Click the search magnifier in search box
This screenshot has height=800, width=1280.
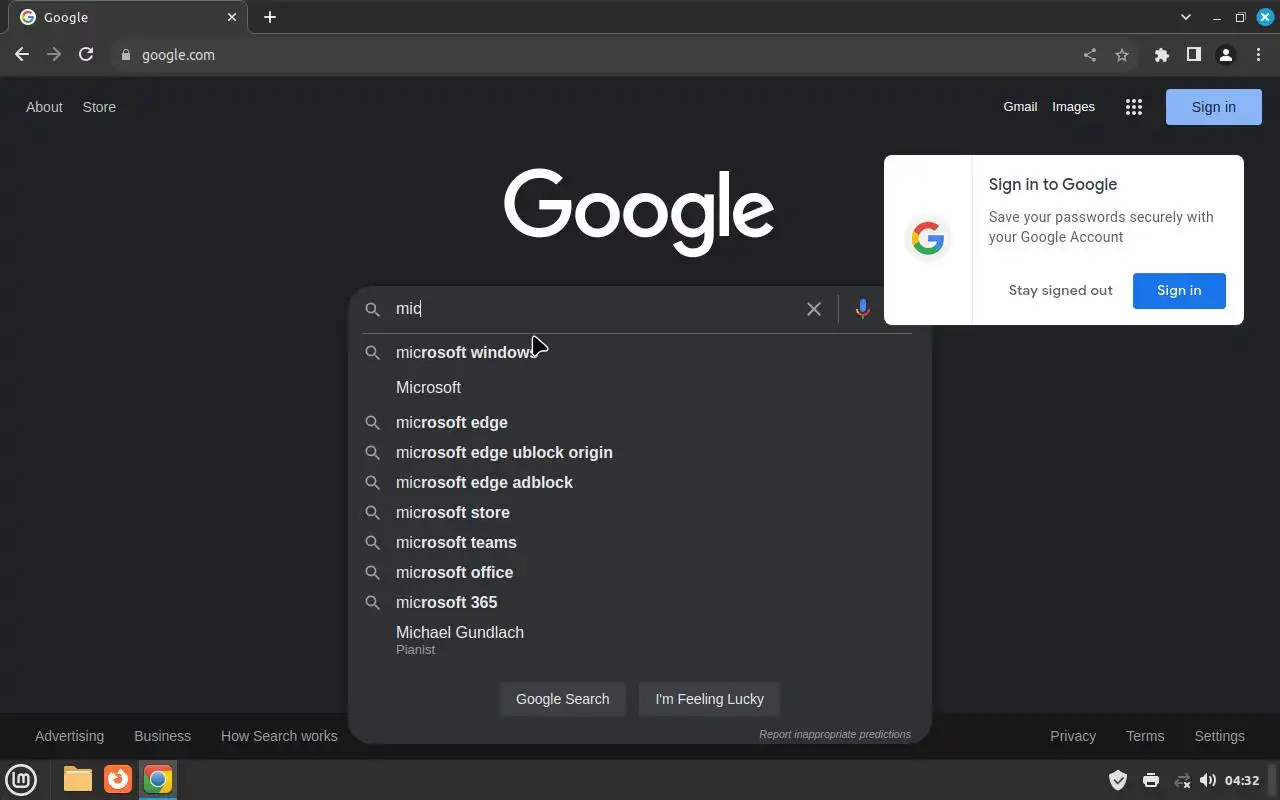point(373,310)
